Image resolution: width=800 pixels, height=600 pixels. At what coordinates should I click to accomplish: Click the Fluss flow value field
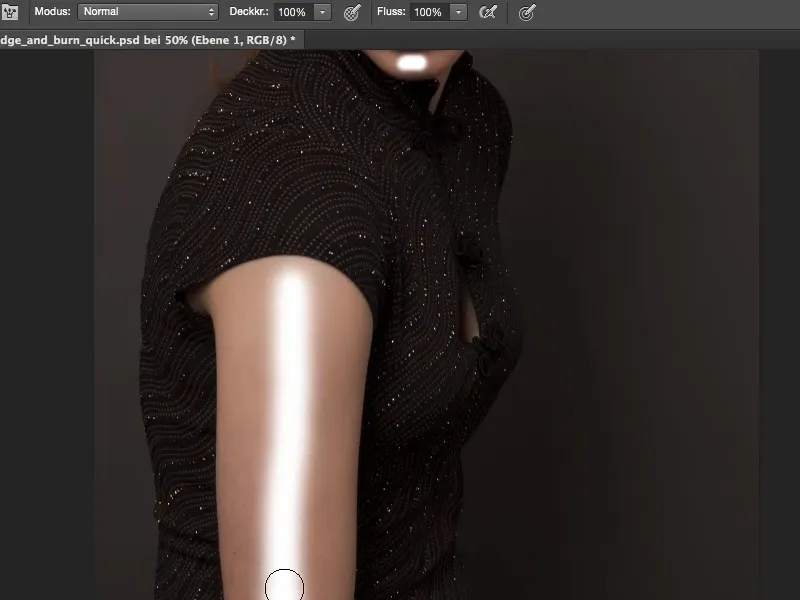pos(429,12)
